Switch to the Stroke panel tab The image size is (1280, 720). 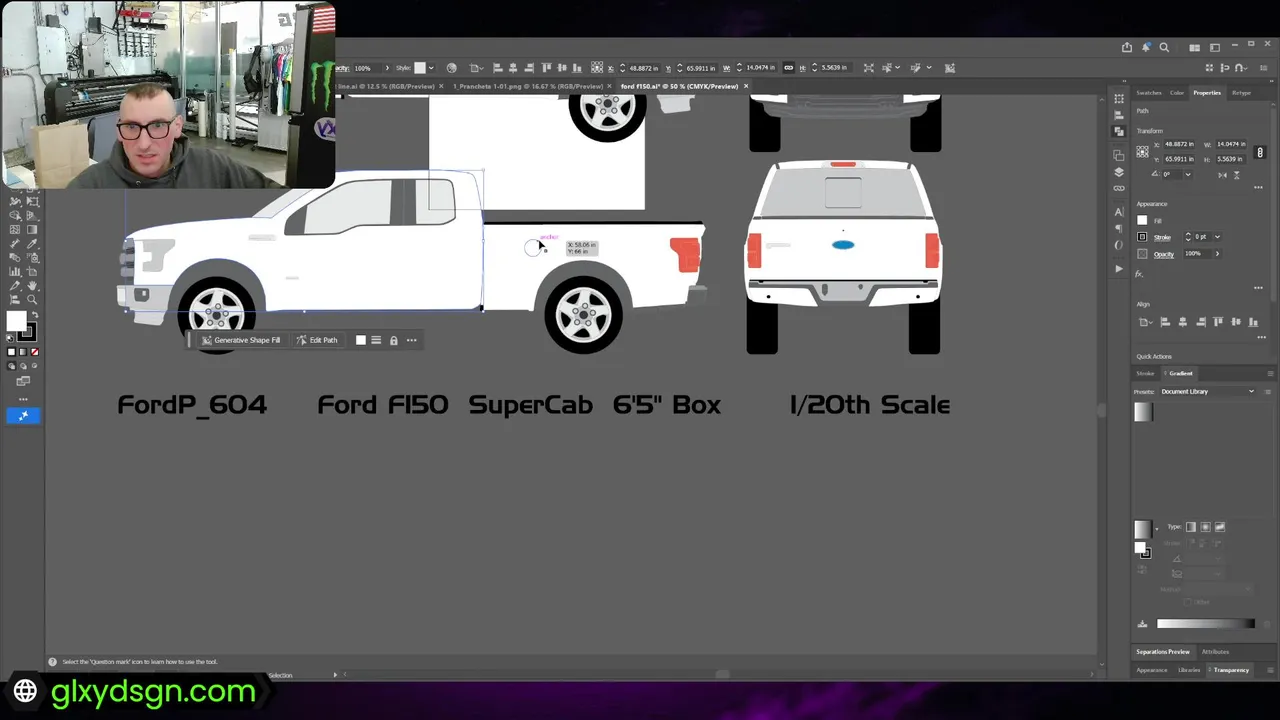coord(1145,374)
